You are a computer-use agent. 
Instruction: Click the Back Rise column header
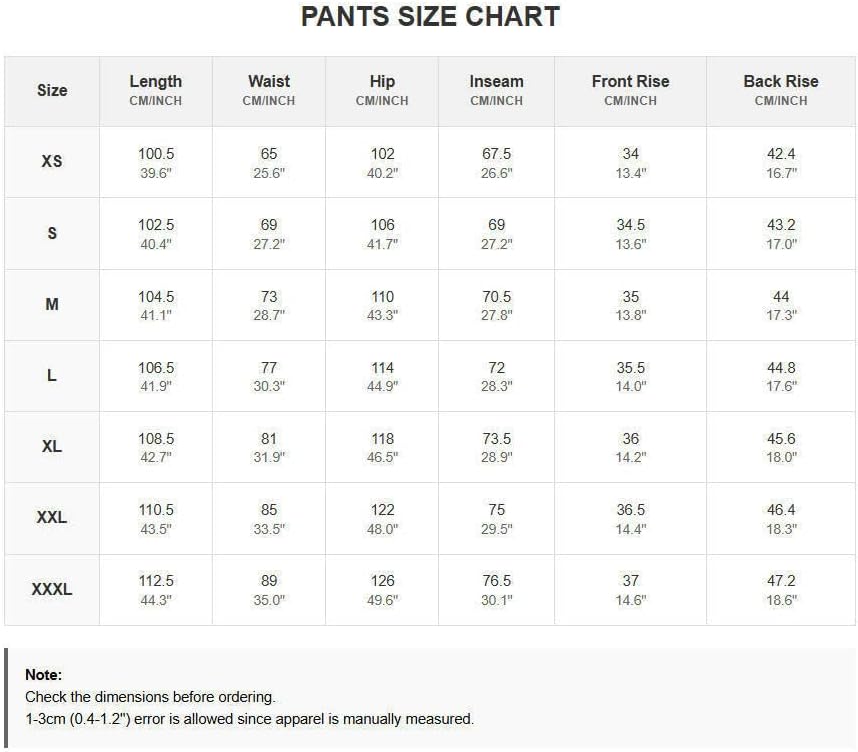coord(781,81)
